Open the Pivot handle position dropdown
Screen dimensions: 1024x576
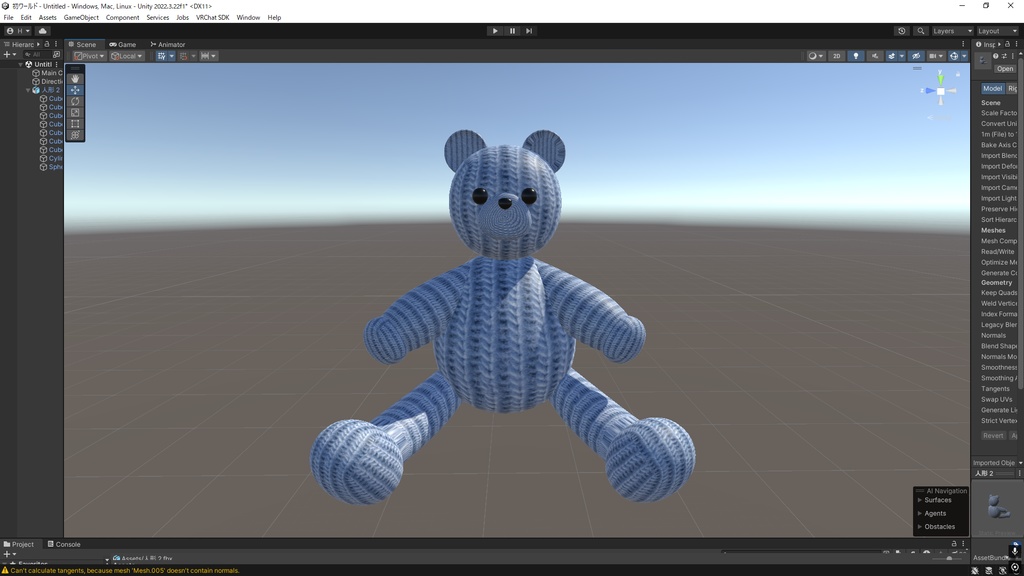pyautogui.click(x=89, y=56)
